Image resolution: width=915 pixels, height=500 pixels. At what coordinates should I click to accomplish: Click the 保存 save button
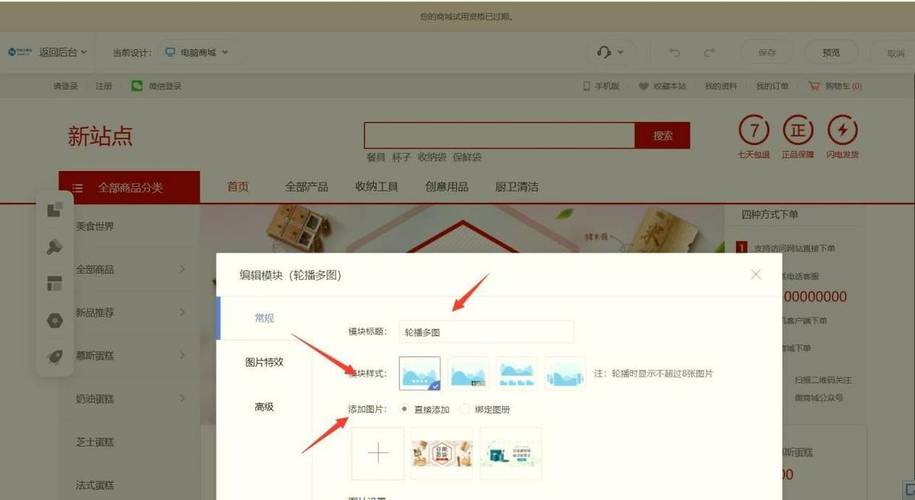[767, 52]
